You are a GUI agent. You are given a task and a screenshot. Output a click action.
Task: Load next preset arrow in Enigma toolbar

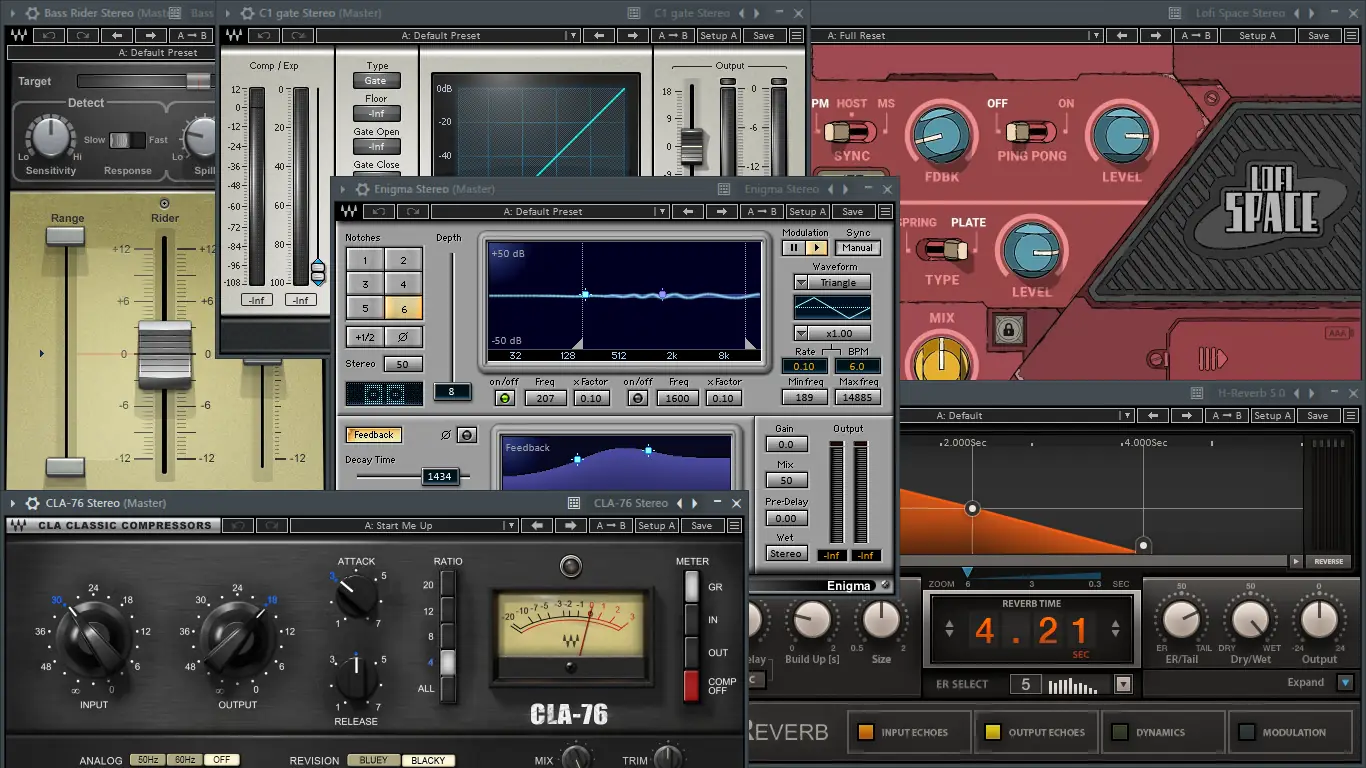721,212
